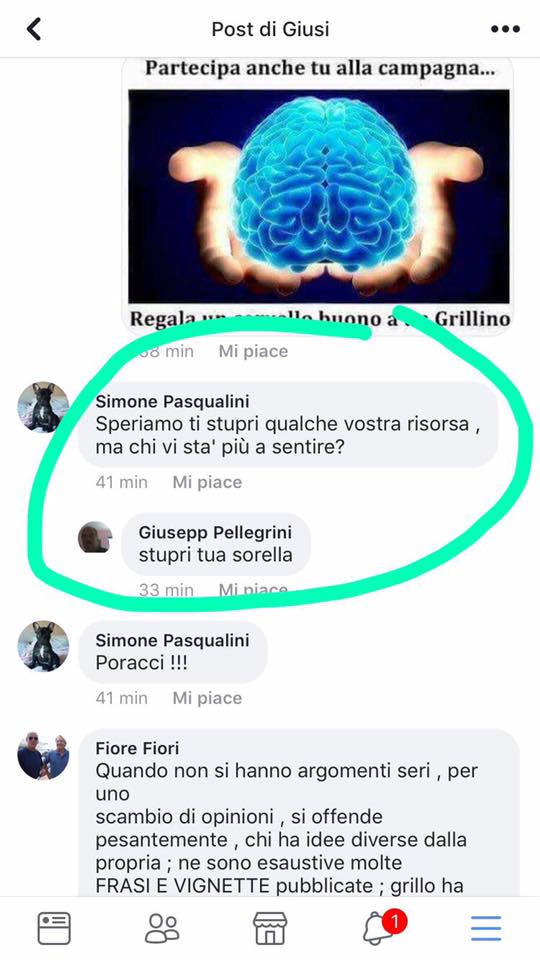The height and width of the screenshot is (960, 540).
Task: Open the Notifications bell icon
Action: (378, 929)
